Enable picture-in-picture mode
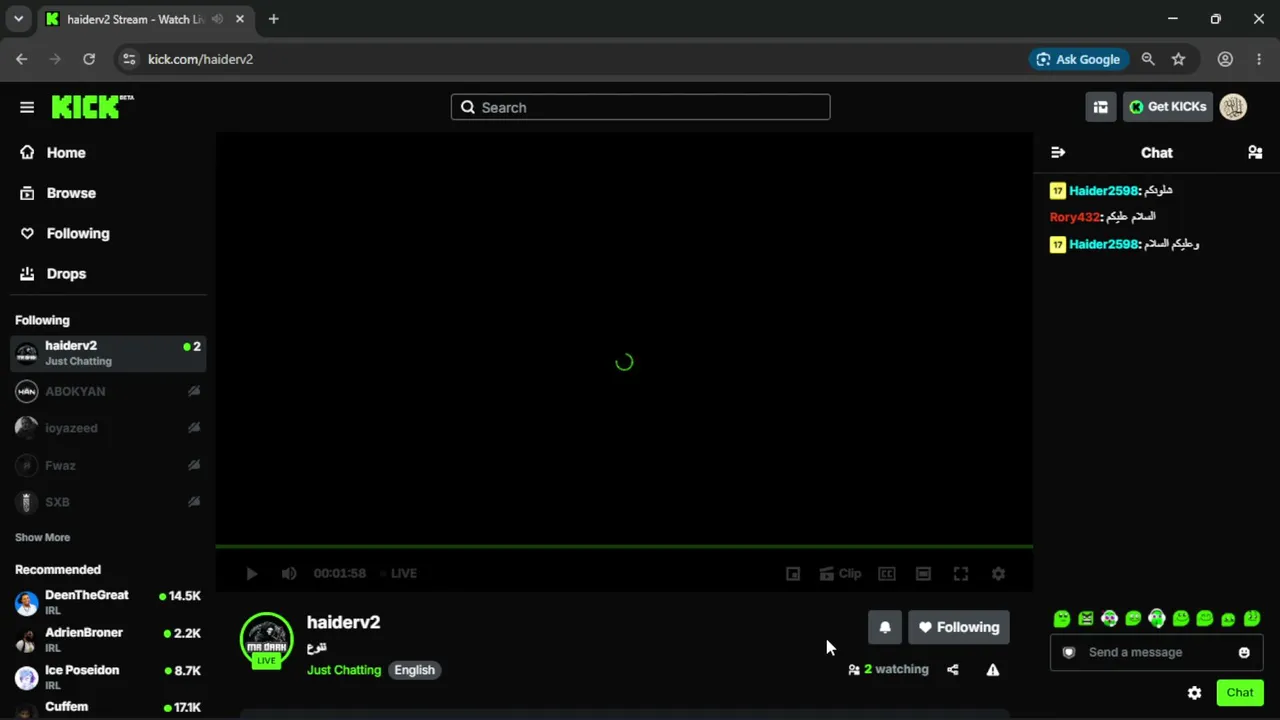Viewport: 1280px width, 720px height. [793, 574]
